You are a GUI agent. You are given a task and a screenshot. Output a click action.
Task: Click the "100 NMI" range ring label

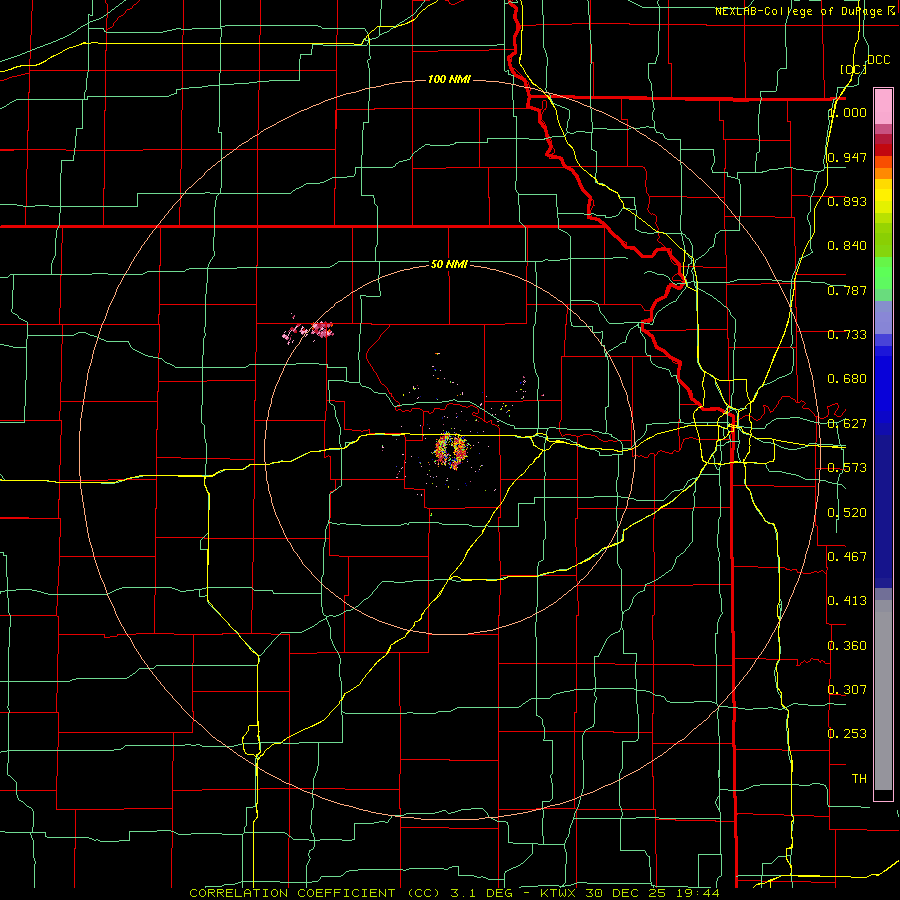449,79
